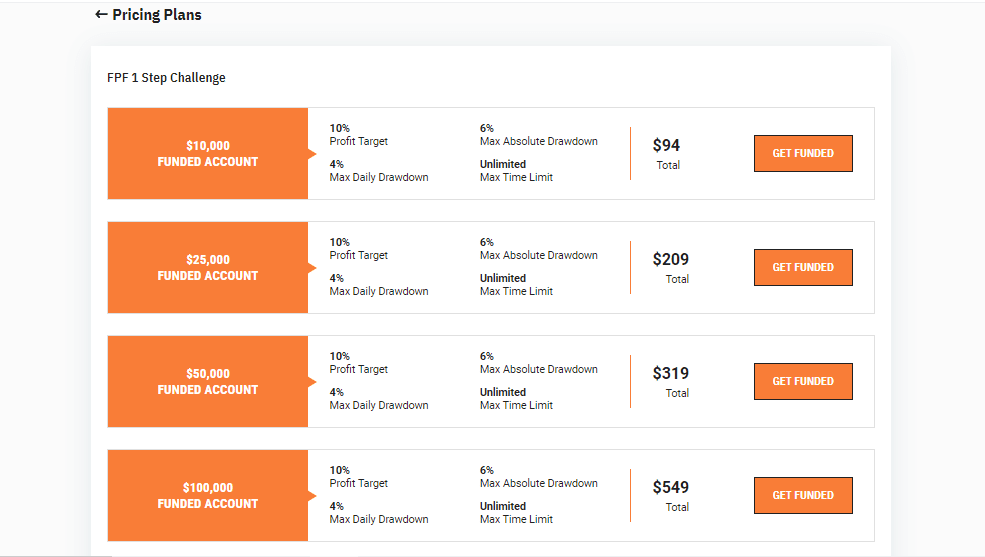Click Profit Target in the $10,000 row

[359, 141]
